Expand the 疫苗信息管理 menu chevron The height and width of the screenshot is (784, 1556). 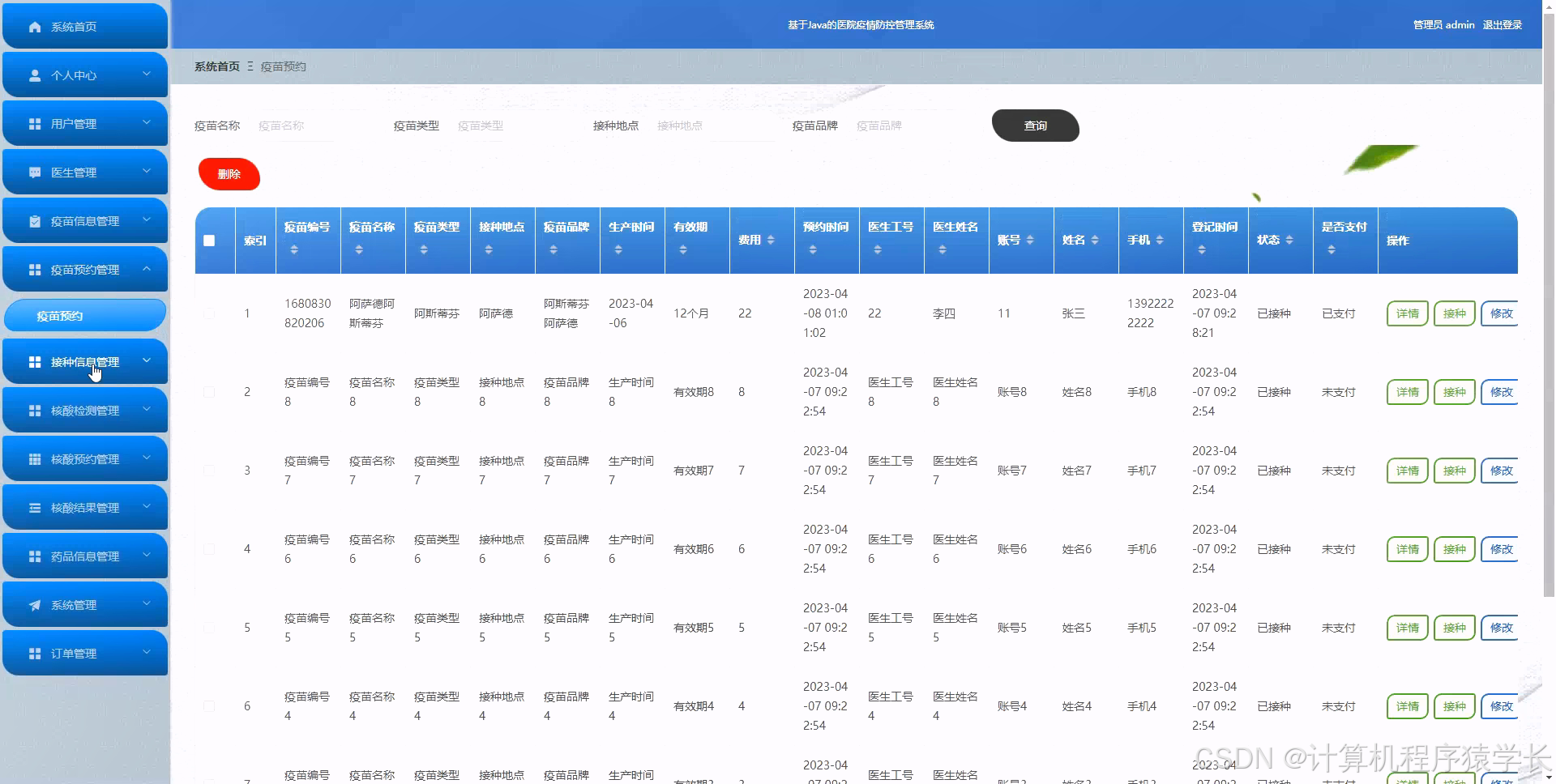[147, 219]
